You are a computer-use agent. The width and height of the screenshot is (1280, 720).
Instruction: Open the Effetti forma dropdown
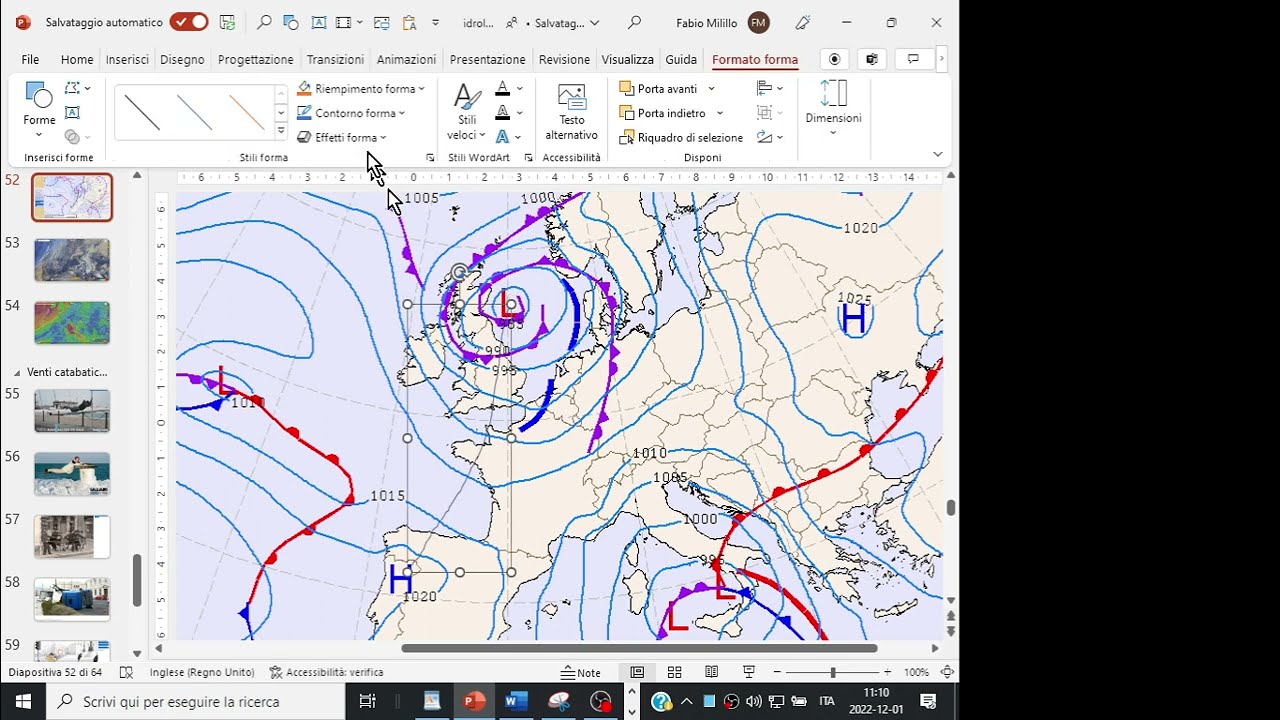(342, 137)
